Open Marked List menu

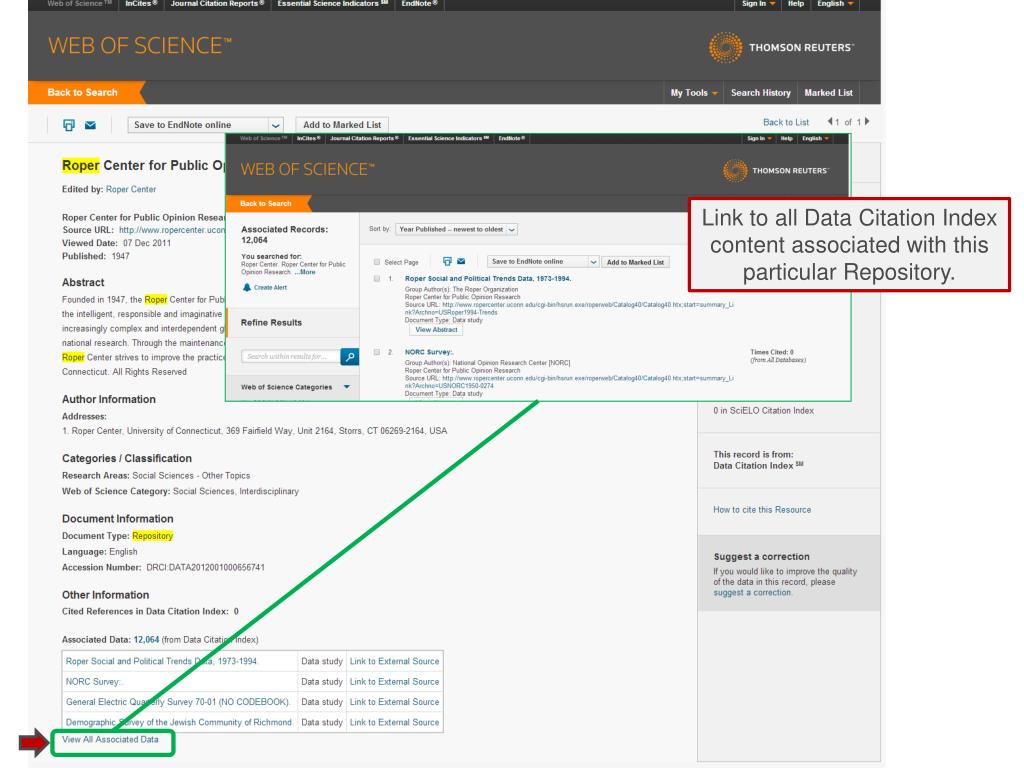[x=828, y=93]
